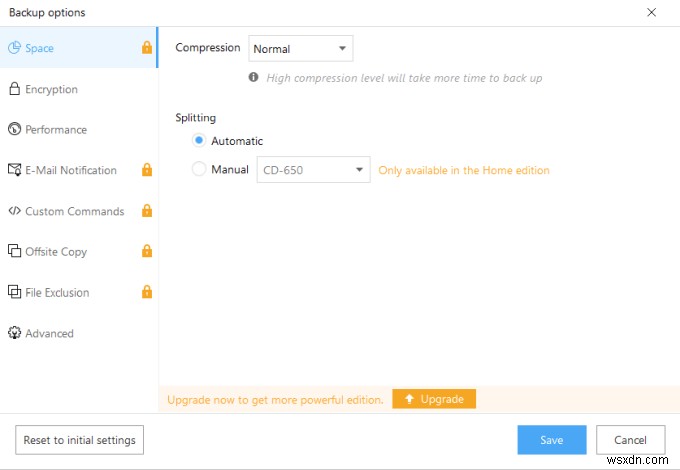Click the Space section icon in sidebar
The width and height of the screenshot is (680, 470).
click(x=15, y=48)
